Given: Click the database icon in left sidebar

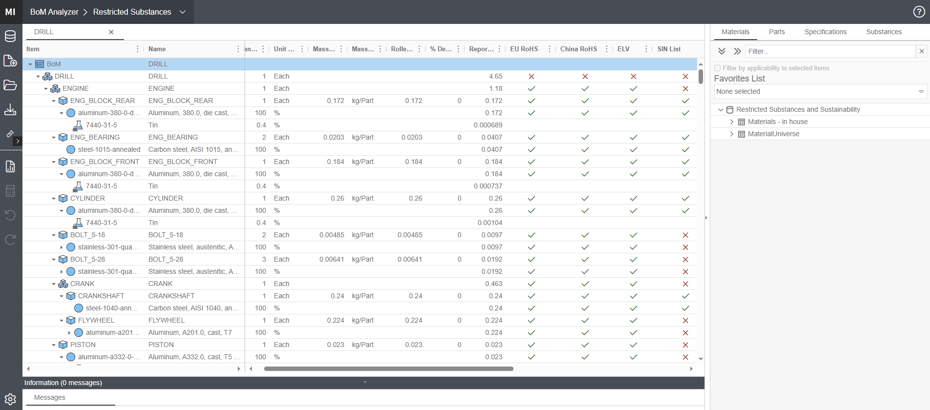Looking at the screenshot, I should (x=10, y=37).
